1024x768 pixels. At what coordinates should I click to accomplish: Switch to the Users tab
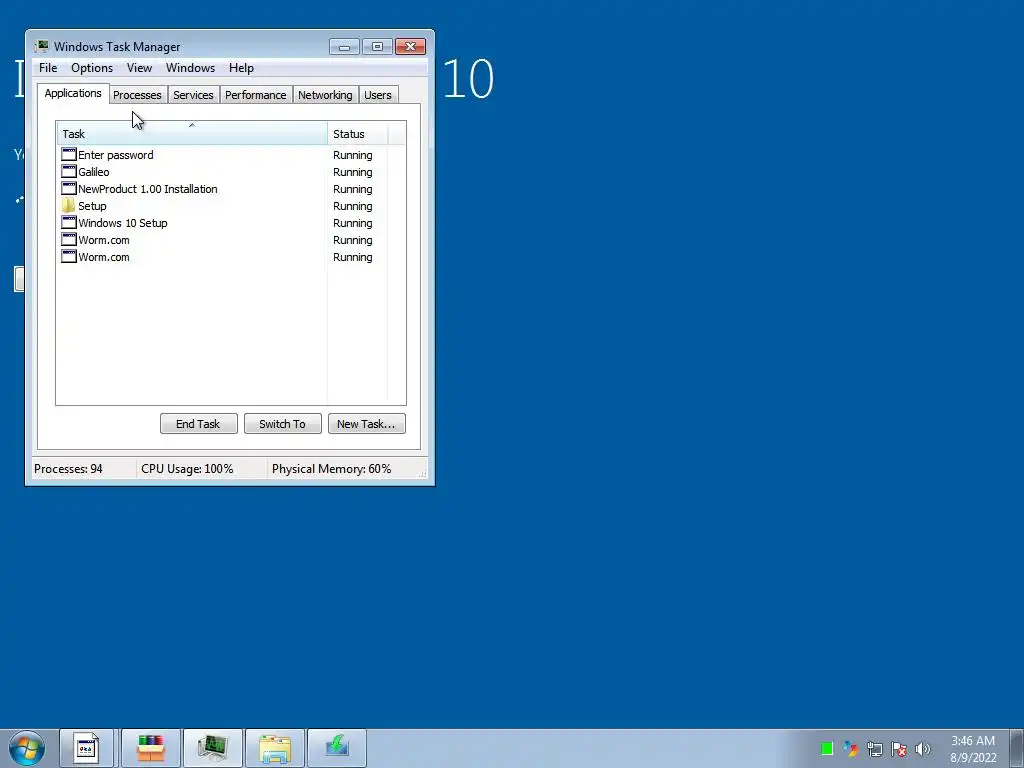(x=377, y=95)
